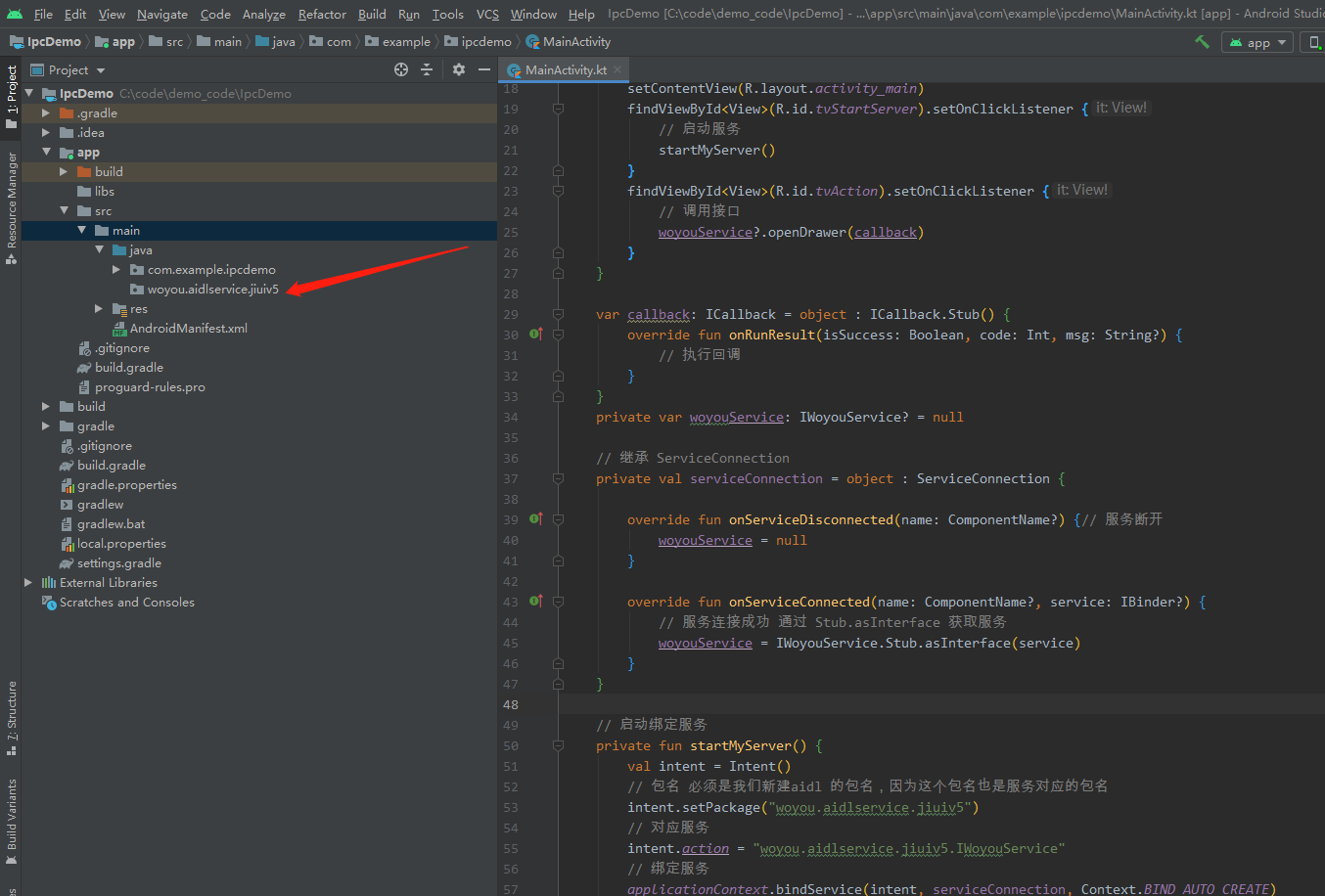Viewport: 1325px width, 896px height.
Task: Click the Android Studio logo icon
Action: 15,14
